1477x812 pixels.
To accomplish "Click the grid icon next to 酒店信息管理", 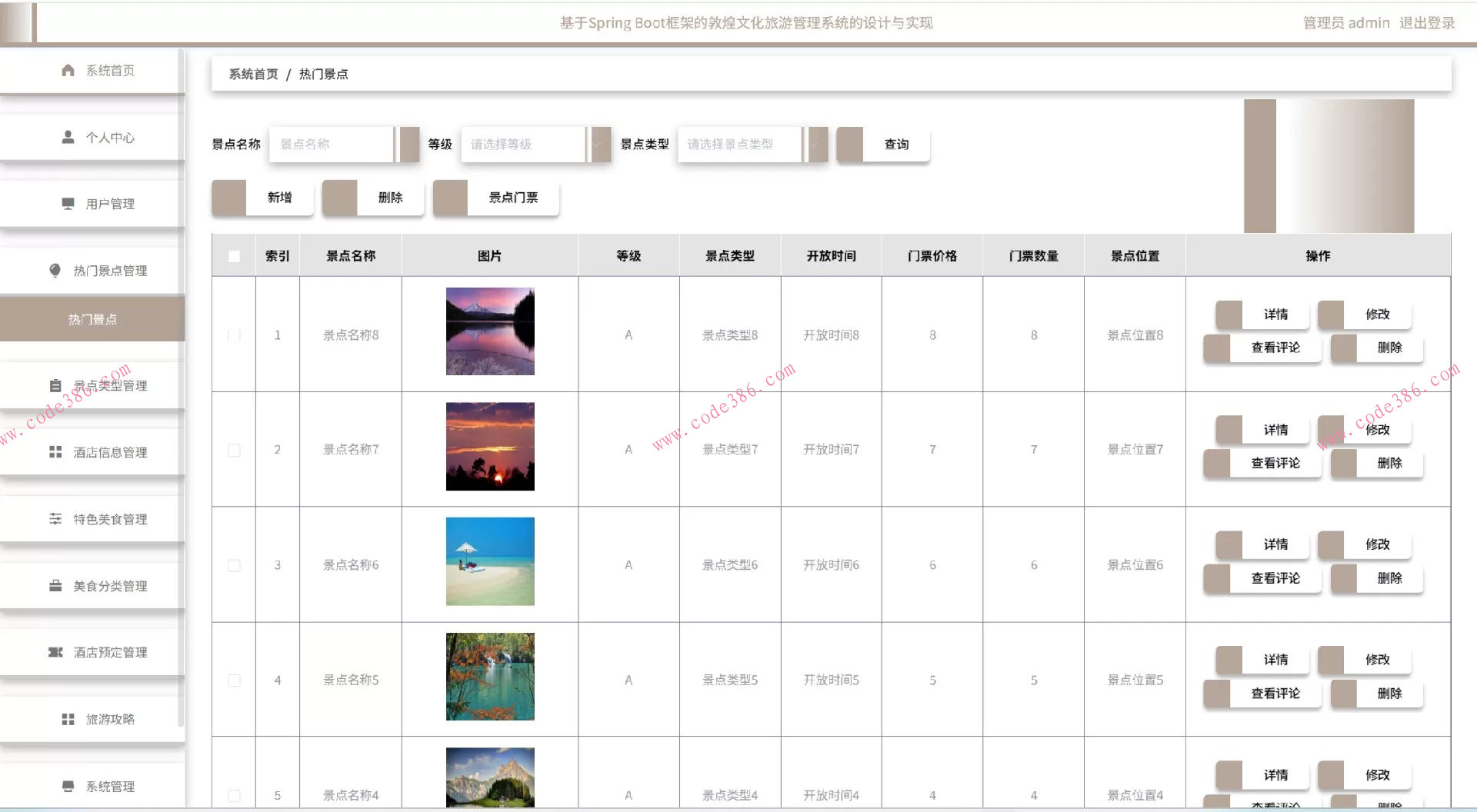I will pos(55,451).
